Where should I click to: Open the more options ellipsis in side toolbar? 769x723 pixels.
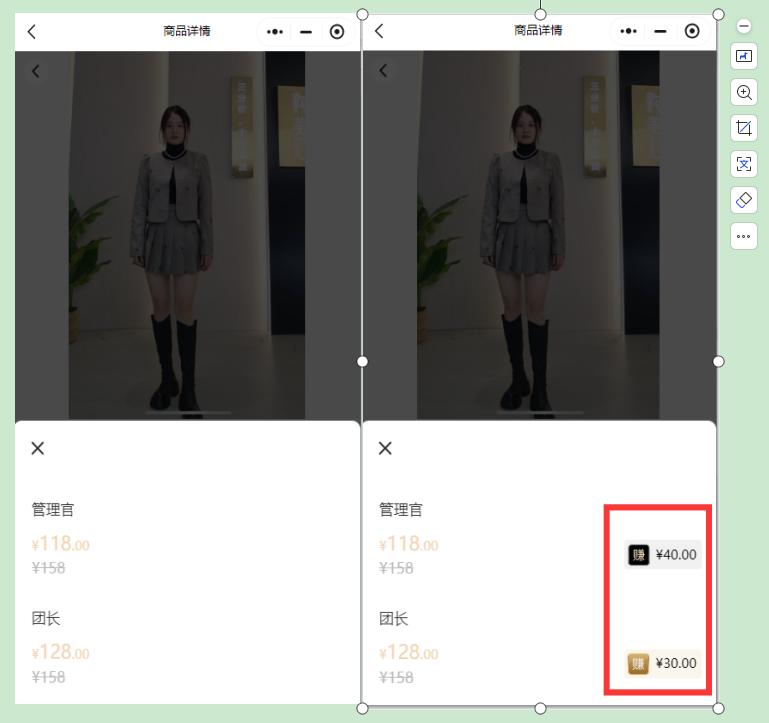(x=743, y=237)
